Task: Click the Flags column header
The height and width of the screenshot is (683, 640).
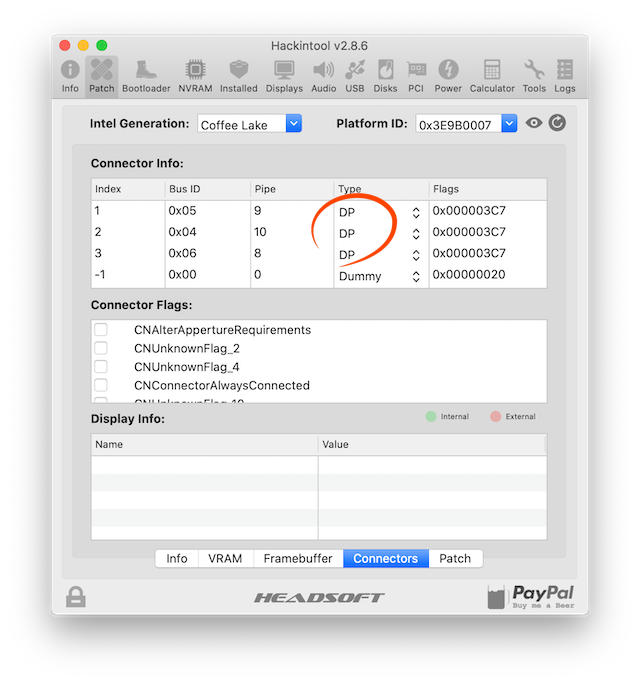Action: click(x=488, y=189)
